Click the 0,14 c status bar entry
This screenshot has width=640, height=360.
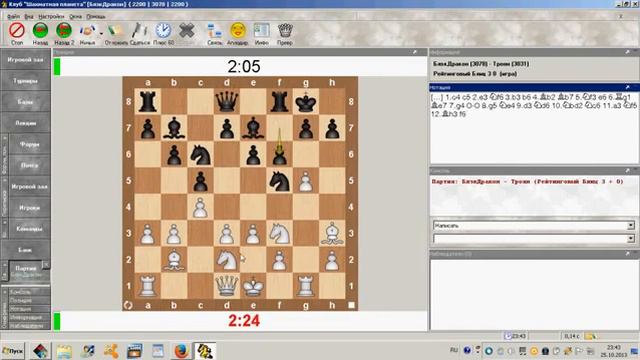click(x=571, y=336)
